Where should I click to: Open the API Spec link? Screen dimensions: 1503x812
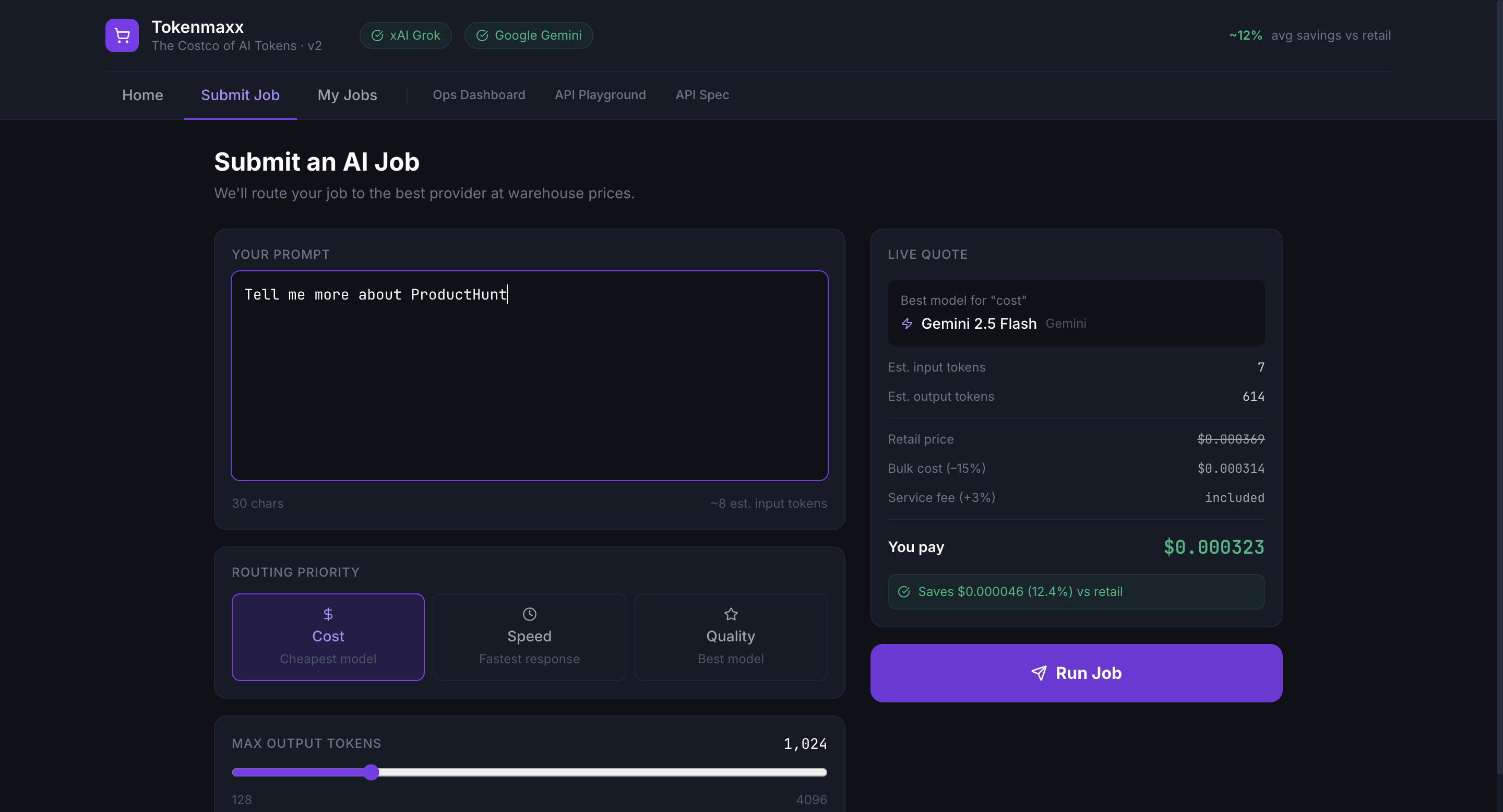click(702, 95)
